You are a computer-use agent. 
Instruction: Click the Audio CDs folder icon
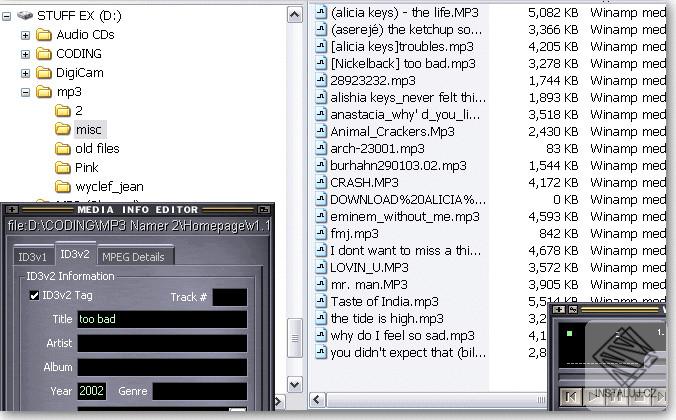tap(44, 34)
